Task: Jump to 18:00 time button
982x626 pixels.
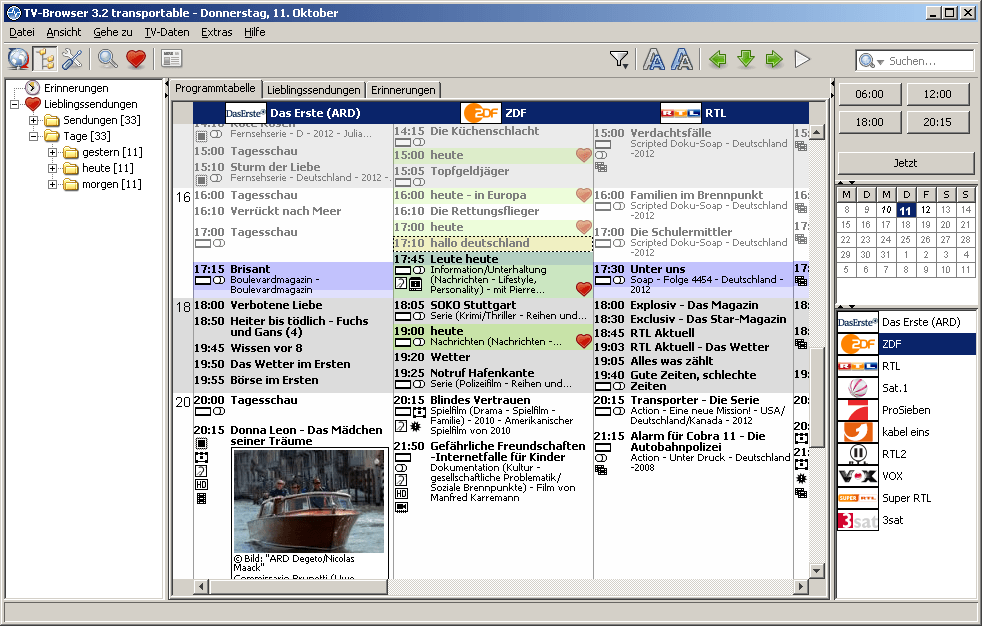Action: pyautogui.click(x=869, y=122)
